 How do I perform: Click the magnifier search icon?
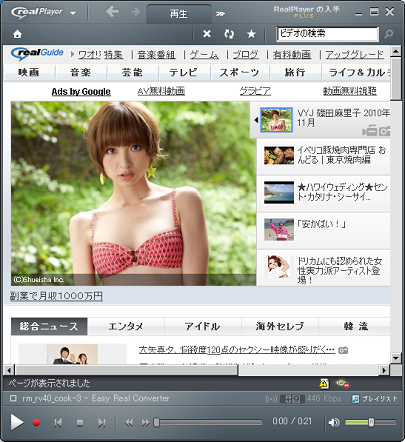coord(389,34)
